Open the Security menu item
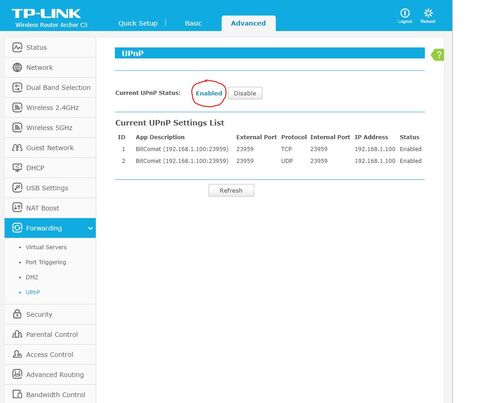Viewport: 480px width, 403px height. click(x=50, y=314)
